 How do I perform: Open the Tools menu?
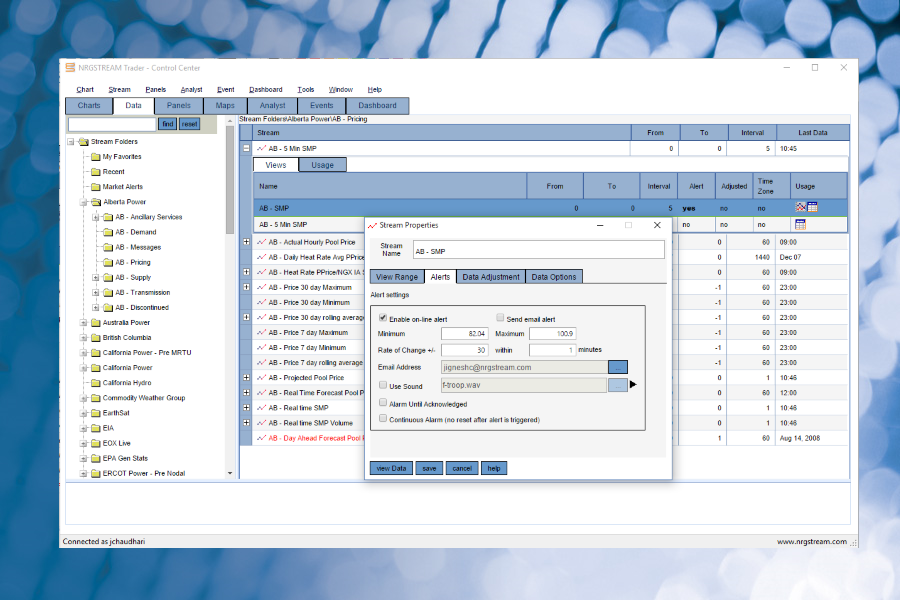pyautogui.click(x=306, y=90)
